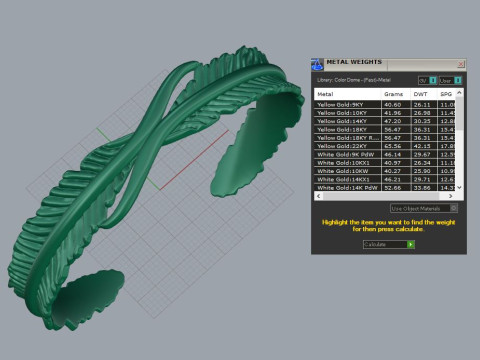The height and width of the screenshot is (360, 480).
Task: Click the horizontal scroll left arrow
Action: click(x=318, y=196)
